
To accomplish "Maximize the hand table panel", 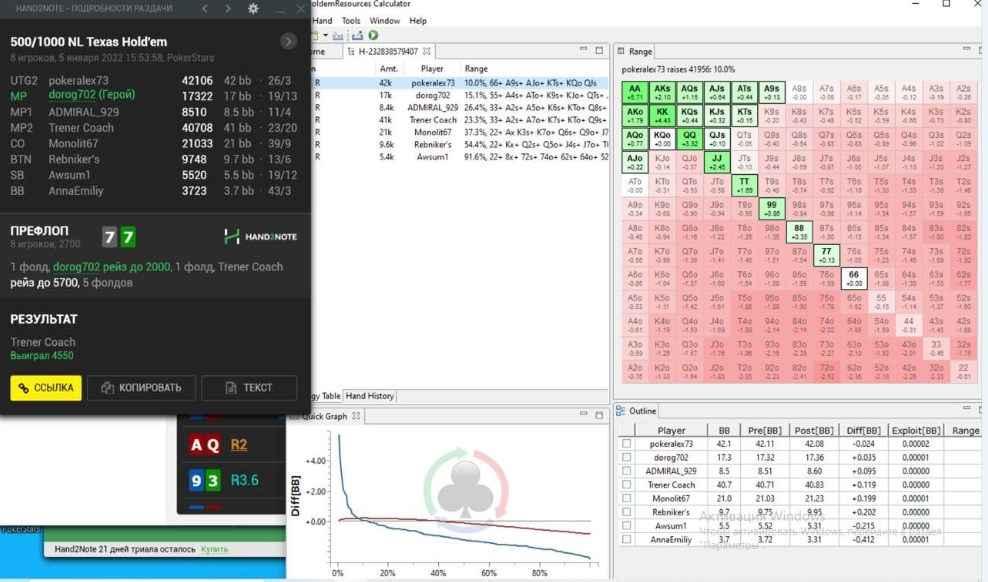I will (599, 50).
